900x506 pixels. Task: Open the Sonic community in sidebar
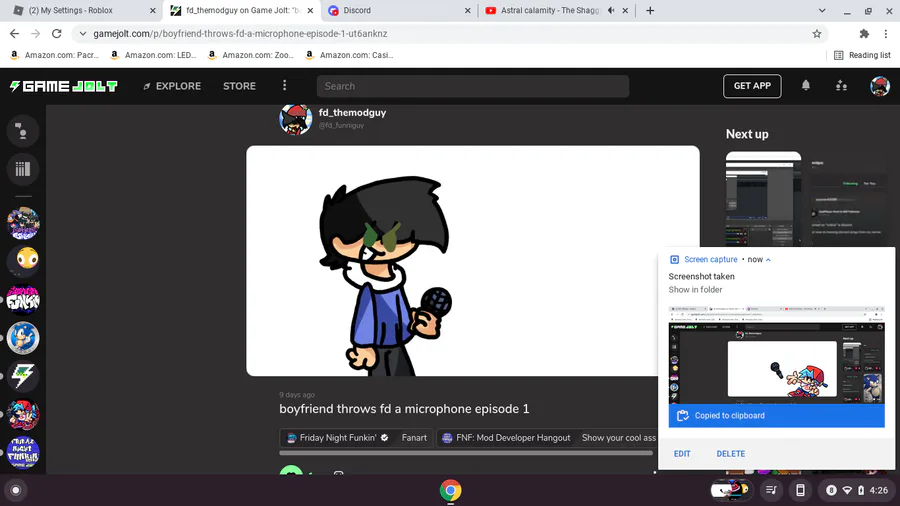[x=23, y=337]
